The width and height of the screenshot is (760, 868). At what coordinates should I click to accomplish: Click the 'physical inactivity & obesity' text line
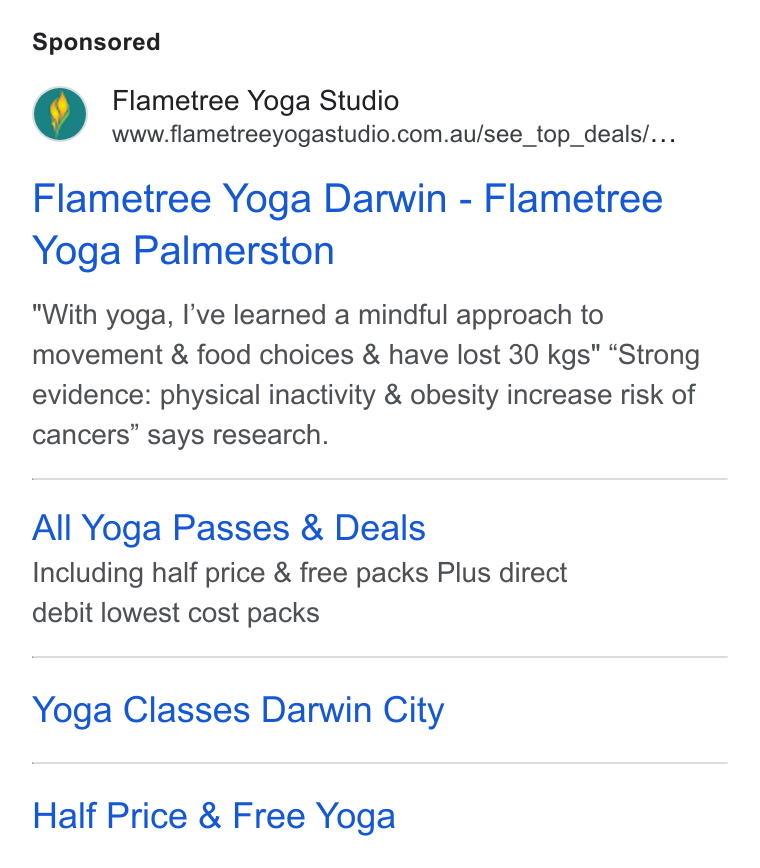(x=364, y=395)
